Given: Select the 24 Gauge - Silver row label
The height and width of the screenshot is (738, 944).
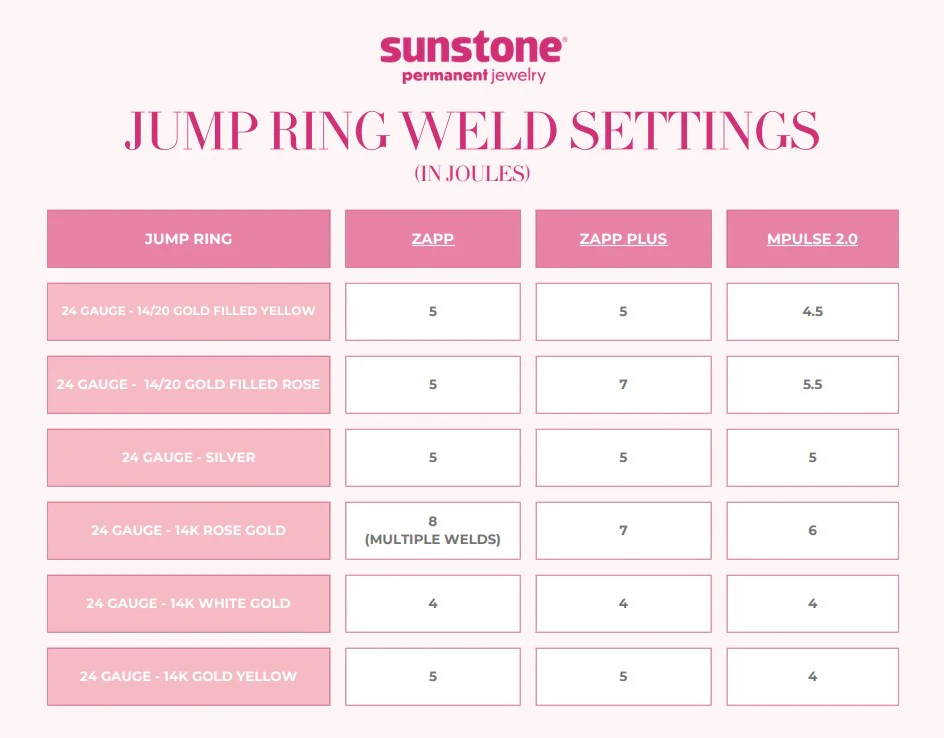Looking at the screenshot, I should point(188,457).
